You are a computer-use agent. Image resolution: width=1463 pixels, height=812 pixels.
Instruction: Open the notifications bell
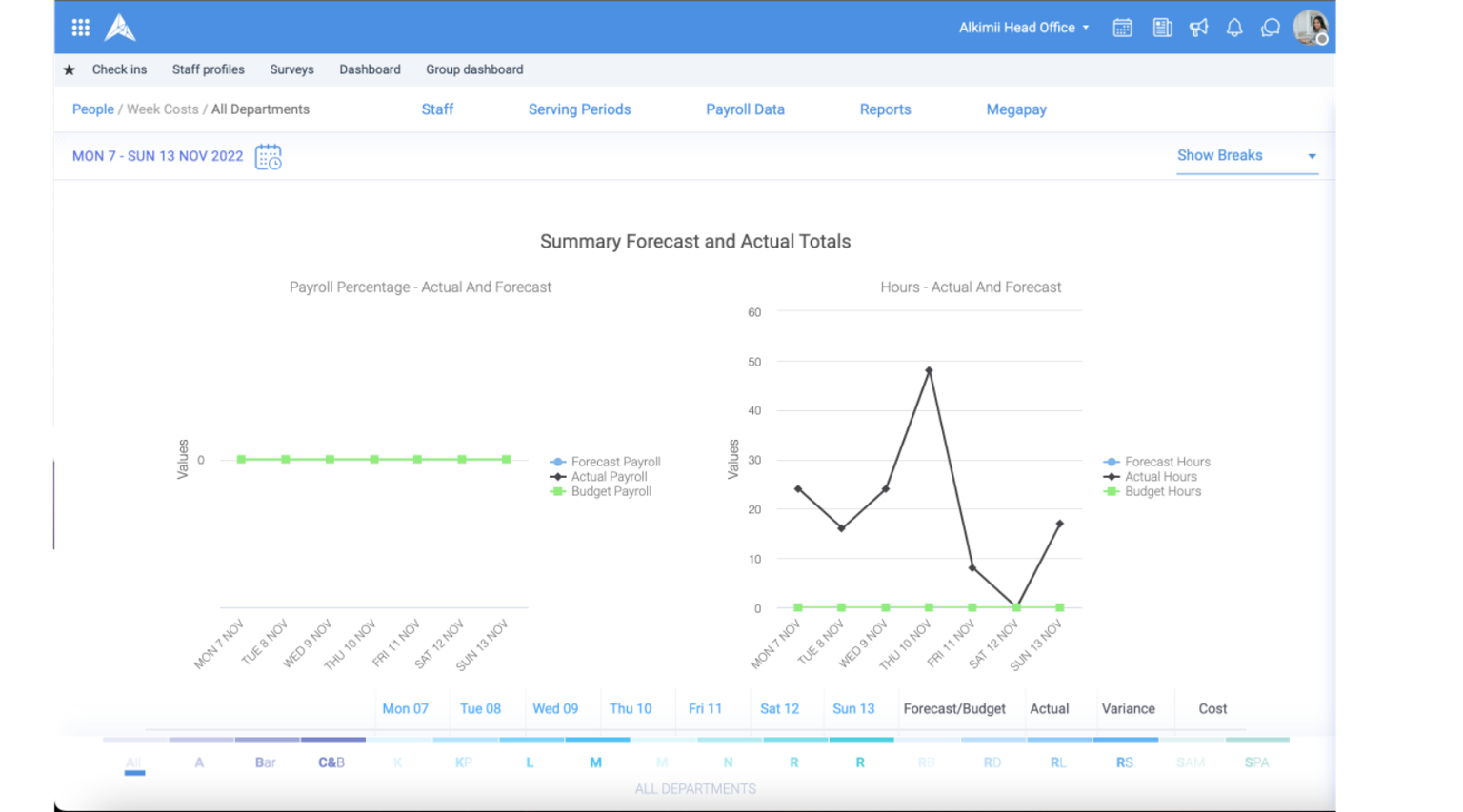point(1234,28)
